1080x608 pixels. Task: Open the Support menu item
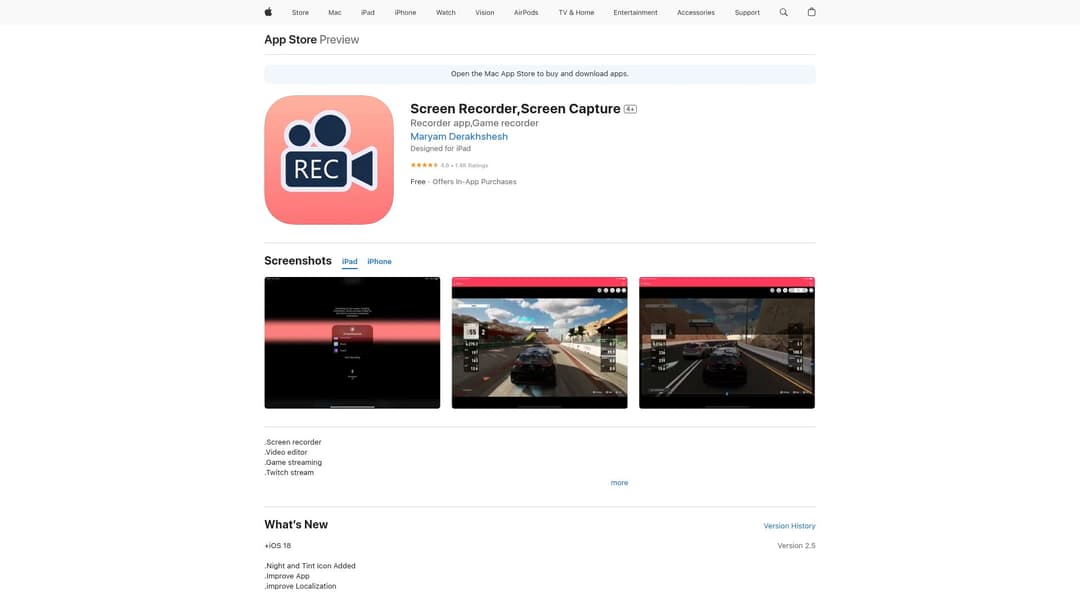point(747,12)
